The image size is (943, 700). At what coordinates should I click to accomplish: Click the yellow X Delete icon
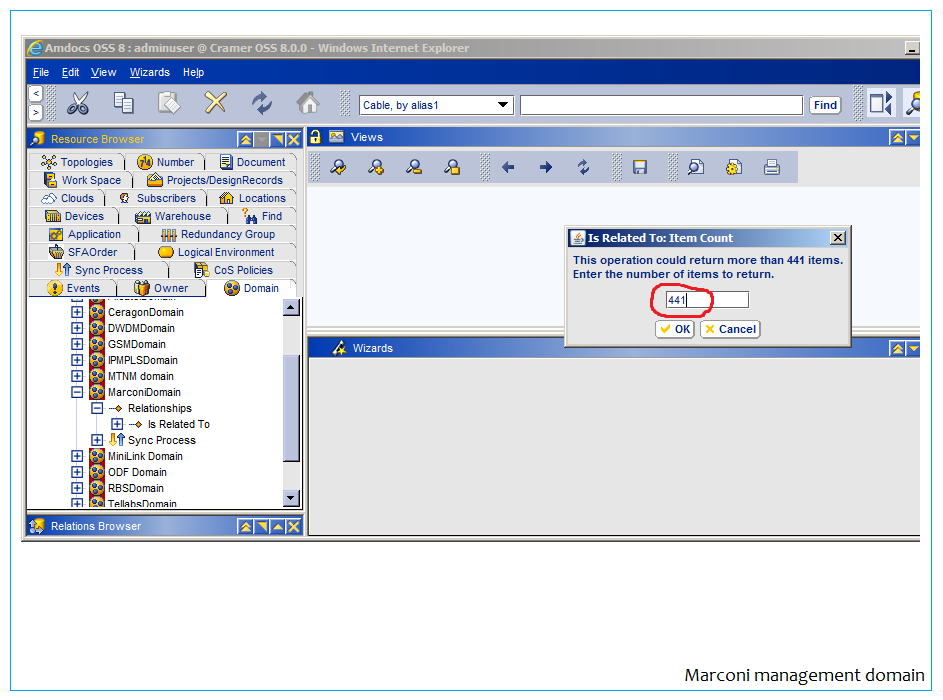click(215, 103)
